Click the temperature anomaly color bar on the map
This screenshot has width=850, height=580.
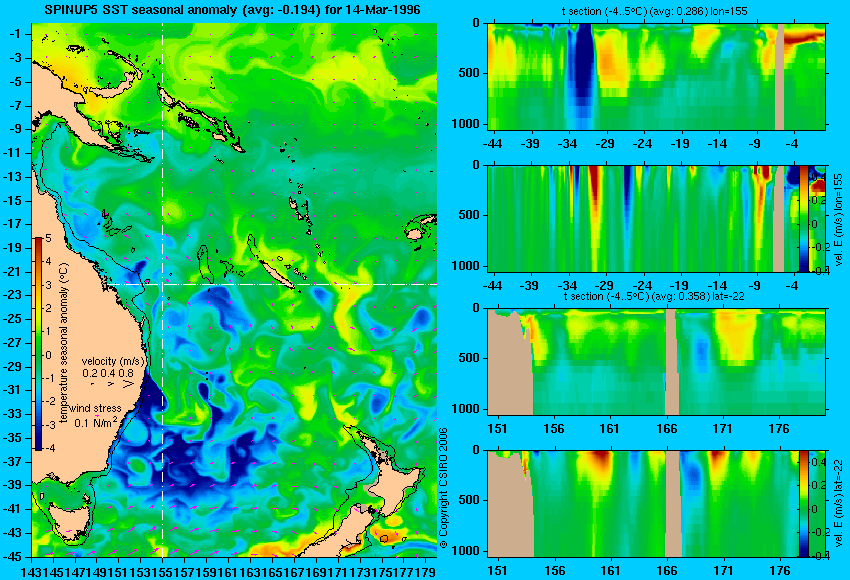(x=38, y=344)
